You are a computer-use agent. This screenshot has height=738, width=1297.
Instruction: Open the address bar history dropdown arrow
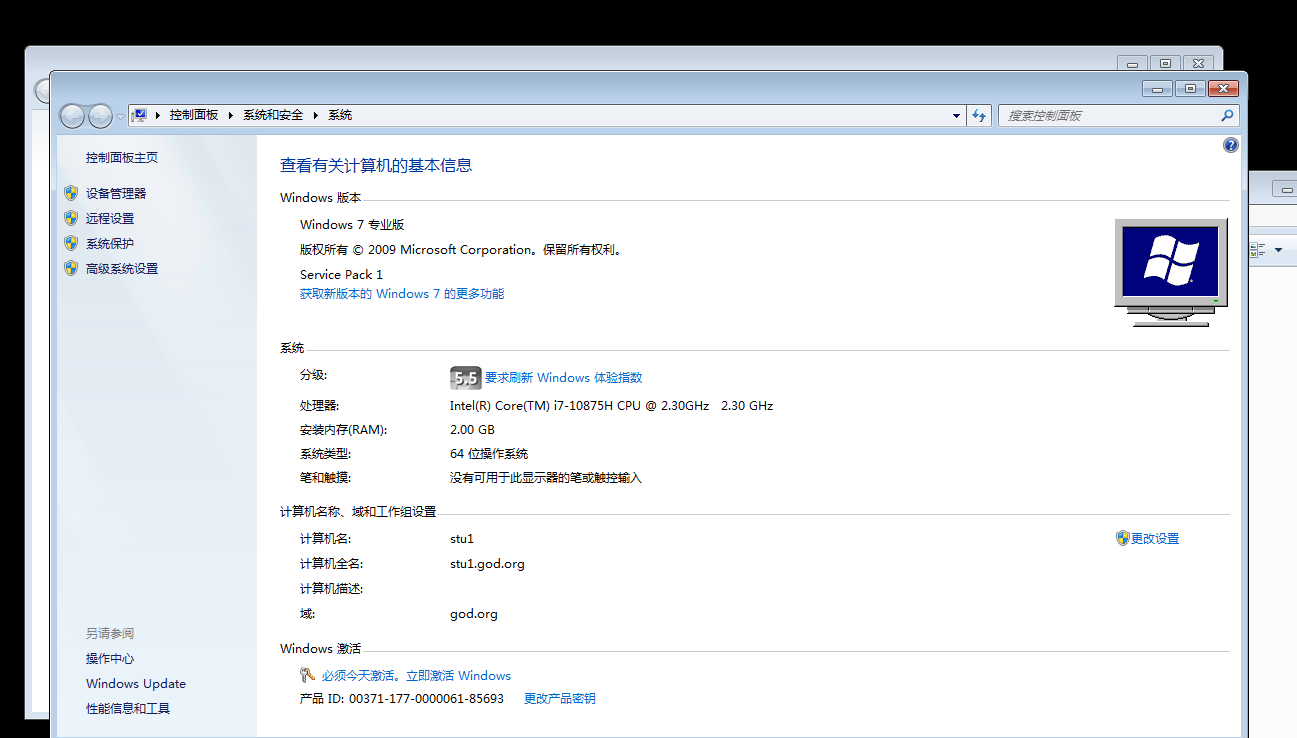tap(957, 116)
